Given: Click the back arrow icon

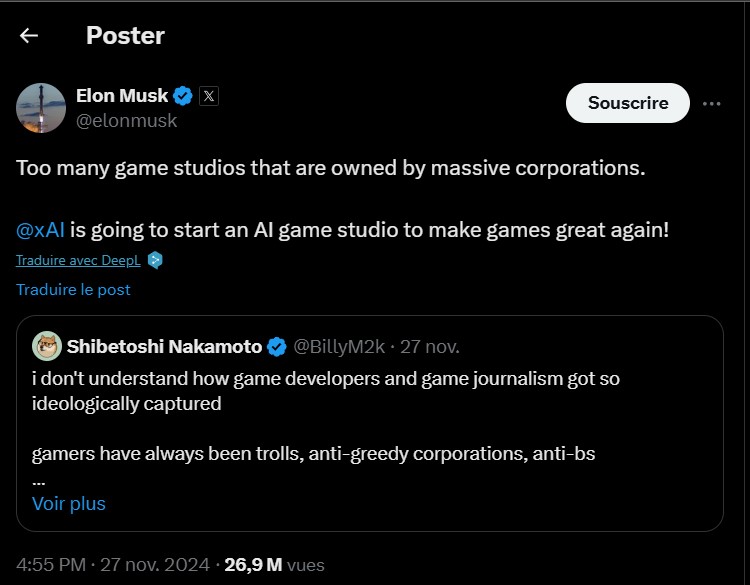Looking at the screenshot, I should (x=29, y=36).
